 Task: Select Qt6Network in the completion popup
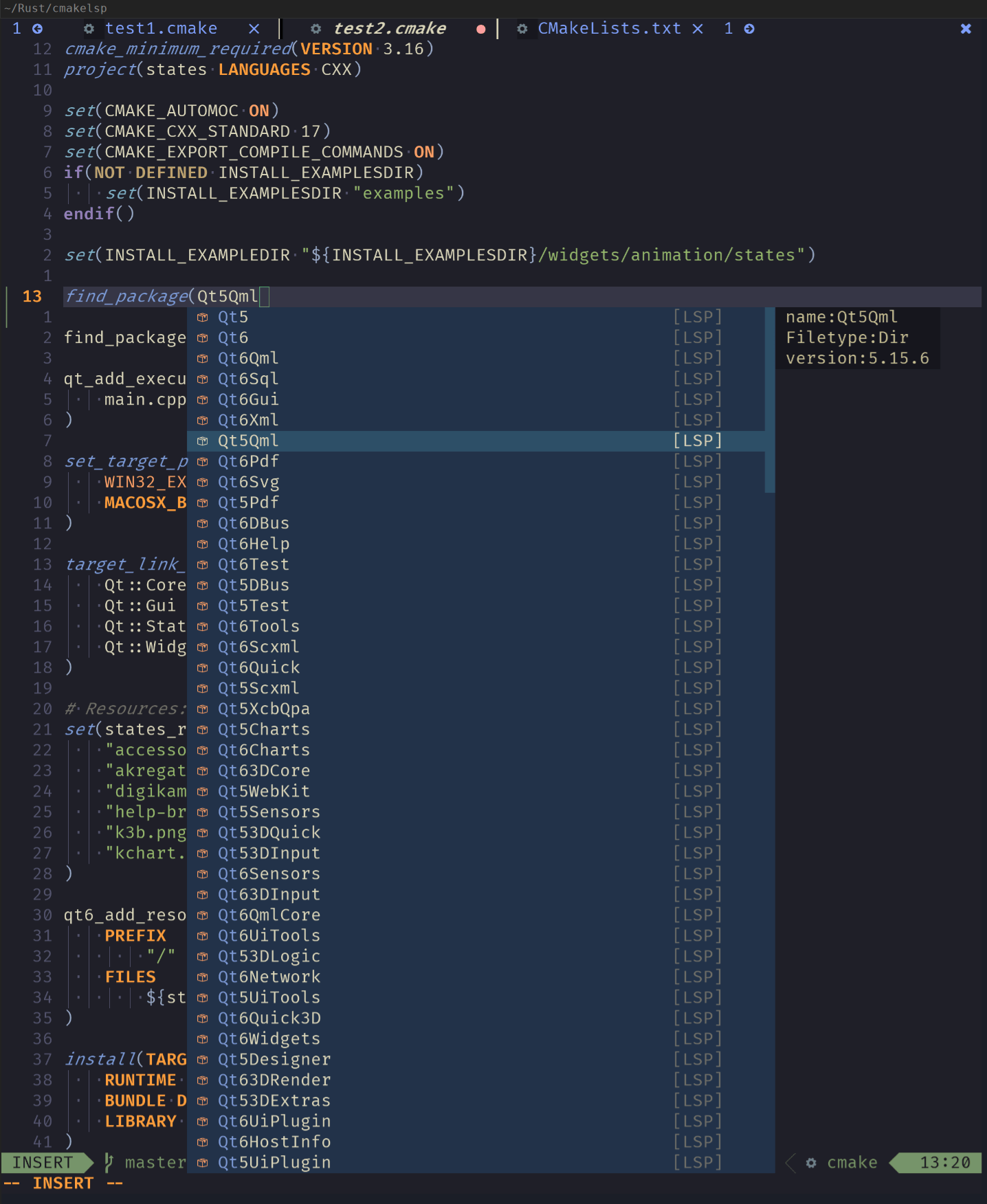(x=476, y=977)
